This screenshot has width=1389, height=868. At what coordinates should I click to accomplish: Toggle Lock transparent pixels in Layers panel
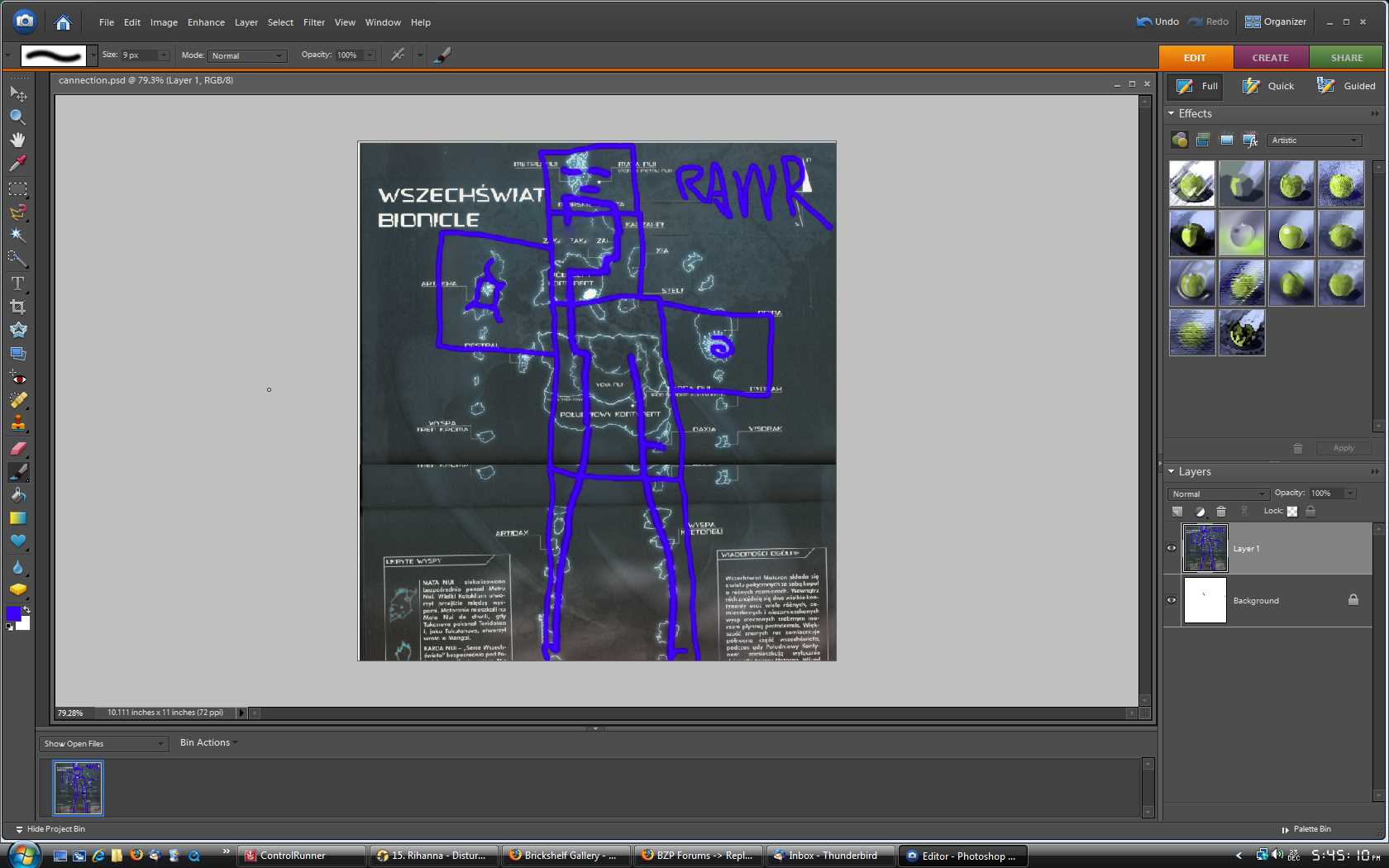point(1292,512)
